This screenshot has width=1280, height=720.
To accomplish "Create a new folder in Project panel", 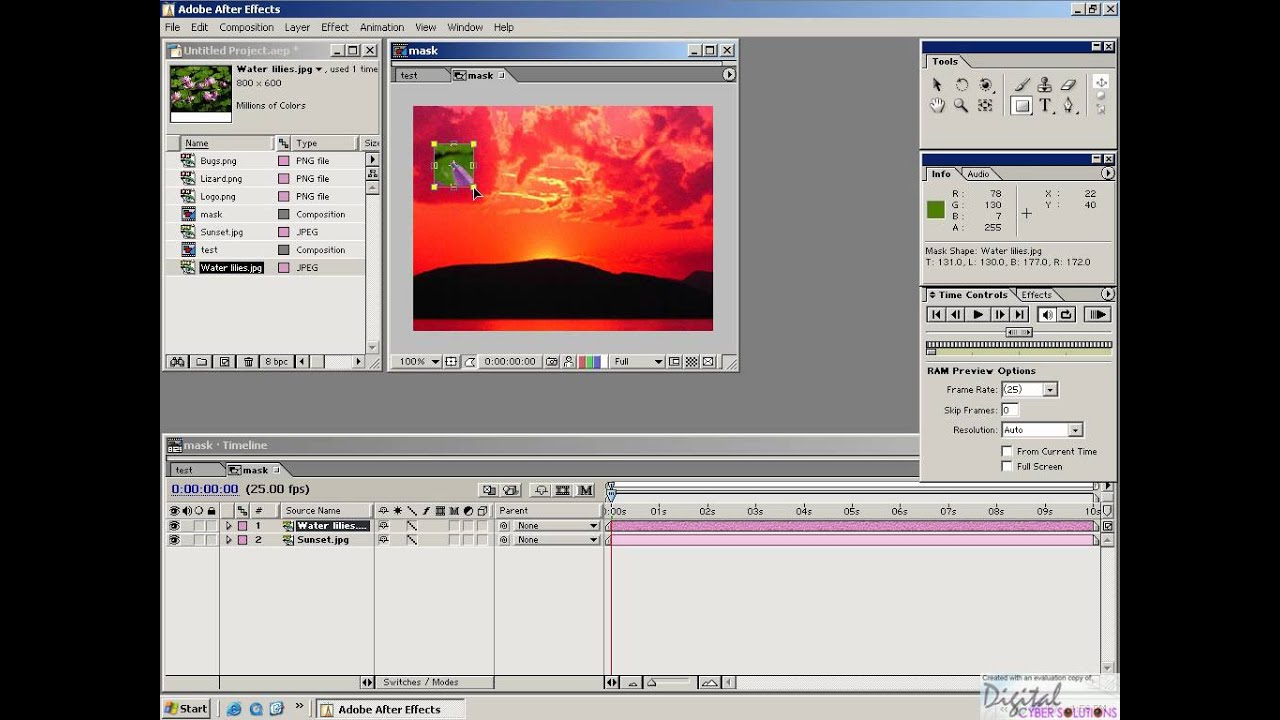I will (x=201, y=362).
